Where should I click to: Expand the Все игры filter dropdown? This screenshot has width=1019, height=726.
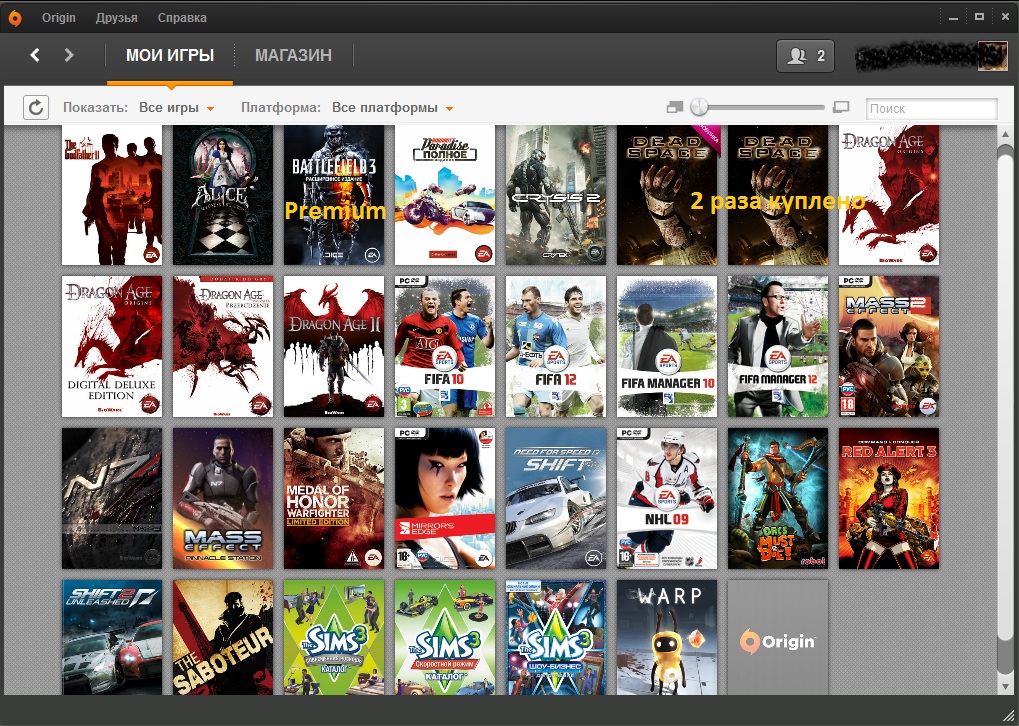(176, 108)
